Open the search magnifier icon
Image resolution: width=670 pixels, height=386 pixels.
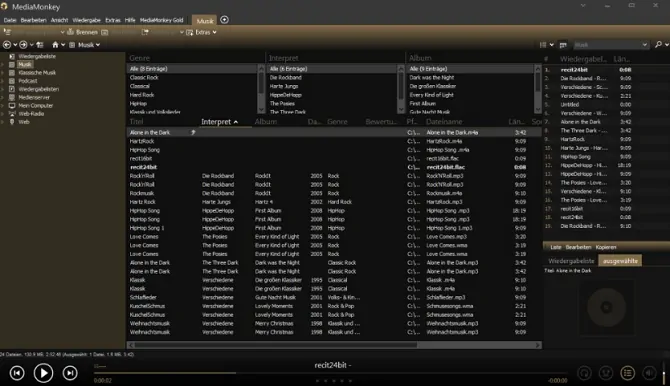click(658, 44)
